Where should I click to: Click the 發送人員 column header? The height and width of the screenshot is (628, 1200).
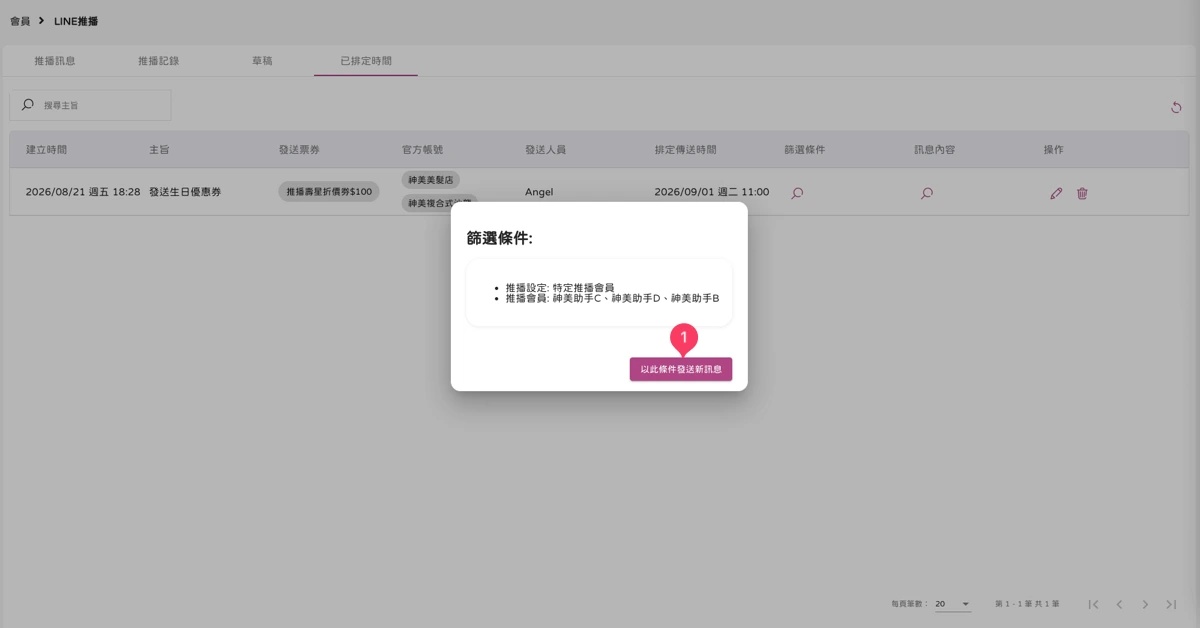click(x=545, y=150)
